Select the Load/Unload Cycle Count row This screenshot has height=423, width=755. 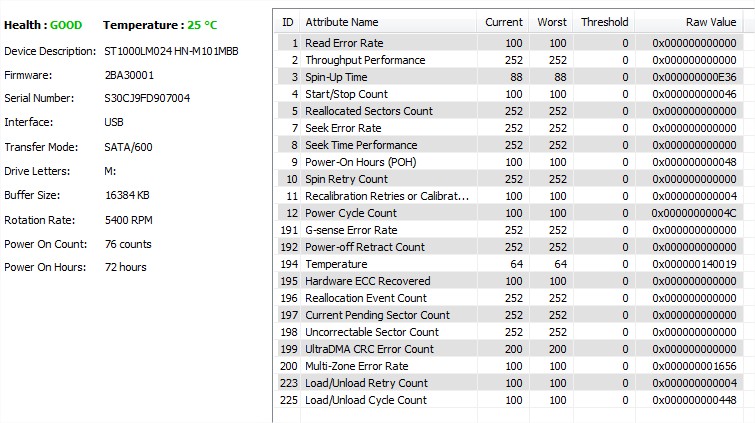(x=509, y=400)
